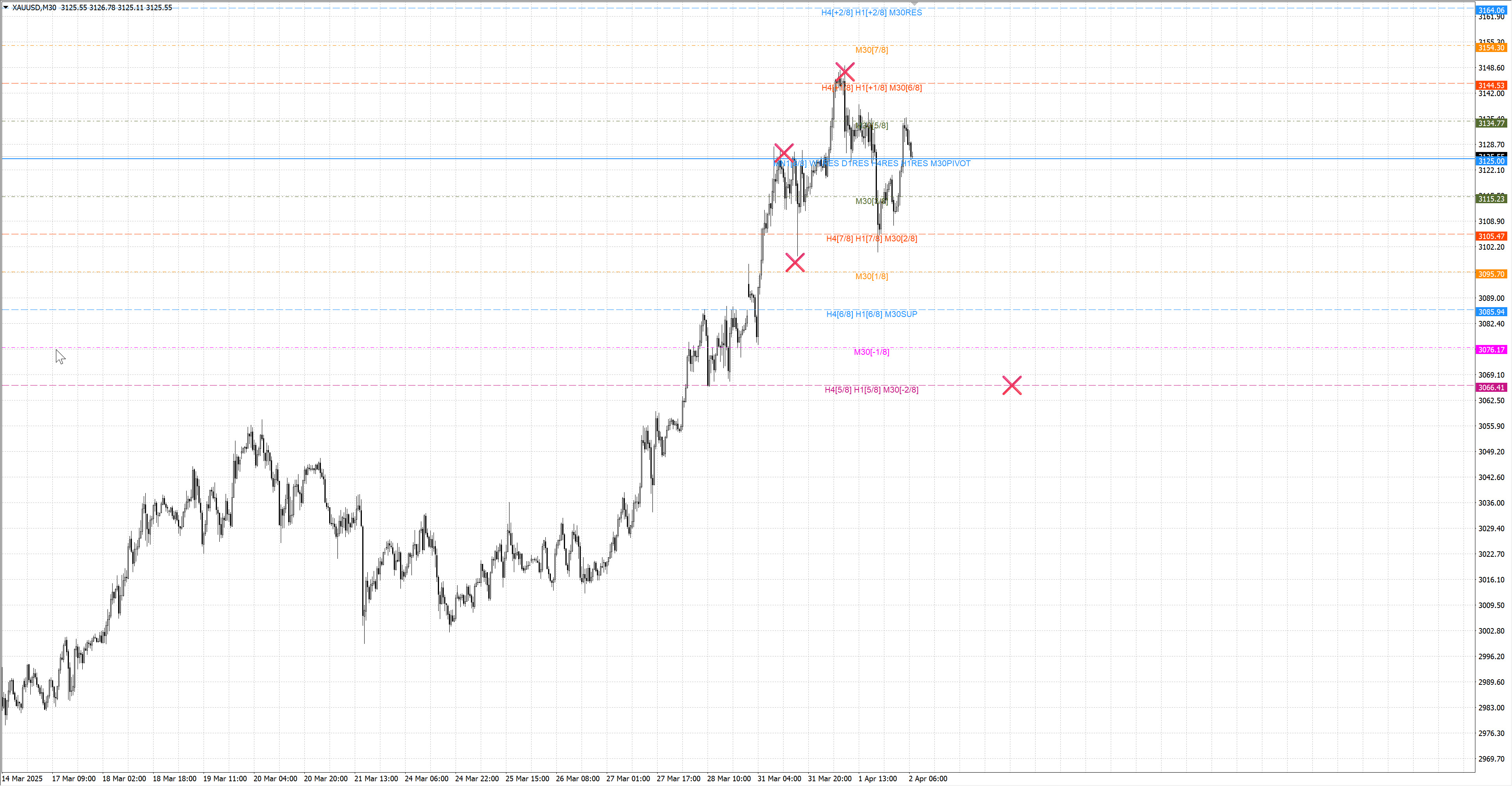Click the red X marker above M30[1/8] level

point(795,262)
